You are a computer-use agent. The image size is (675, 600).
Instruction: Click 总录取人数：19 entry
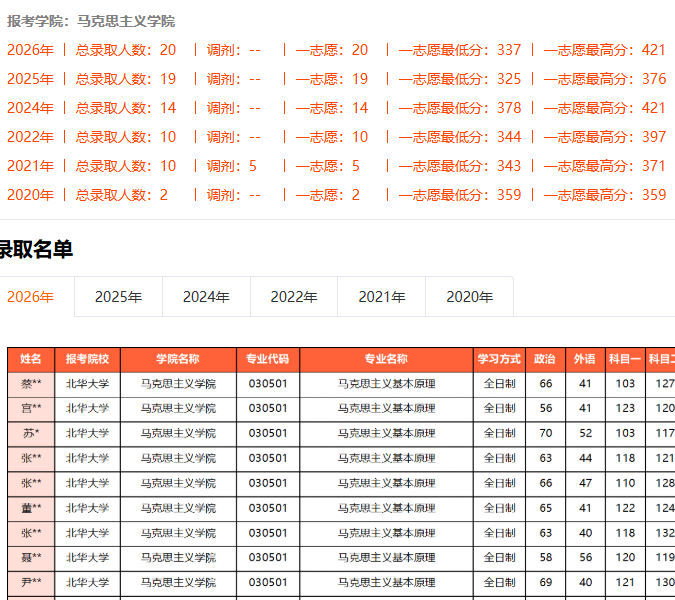click(x=126, y=79)
